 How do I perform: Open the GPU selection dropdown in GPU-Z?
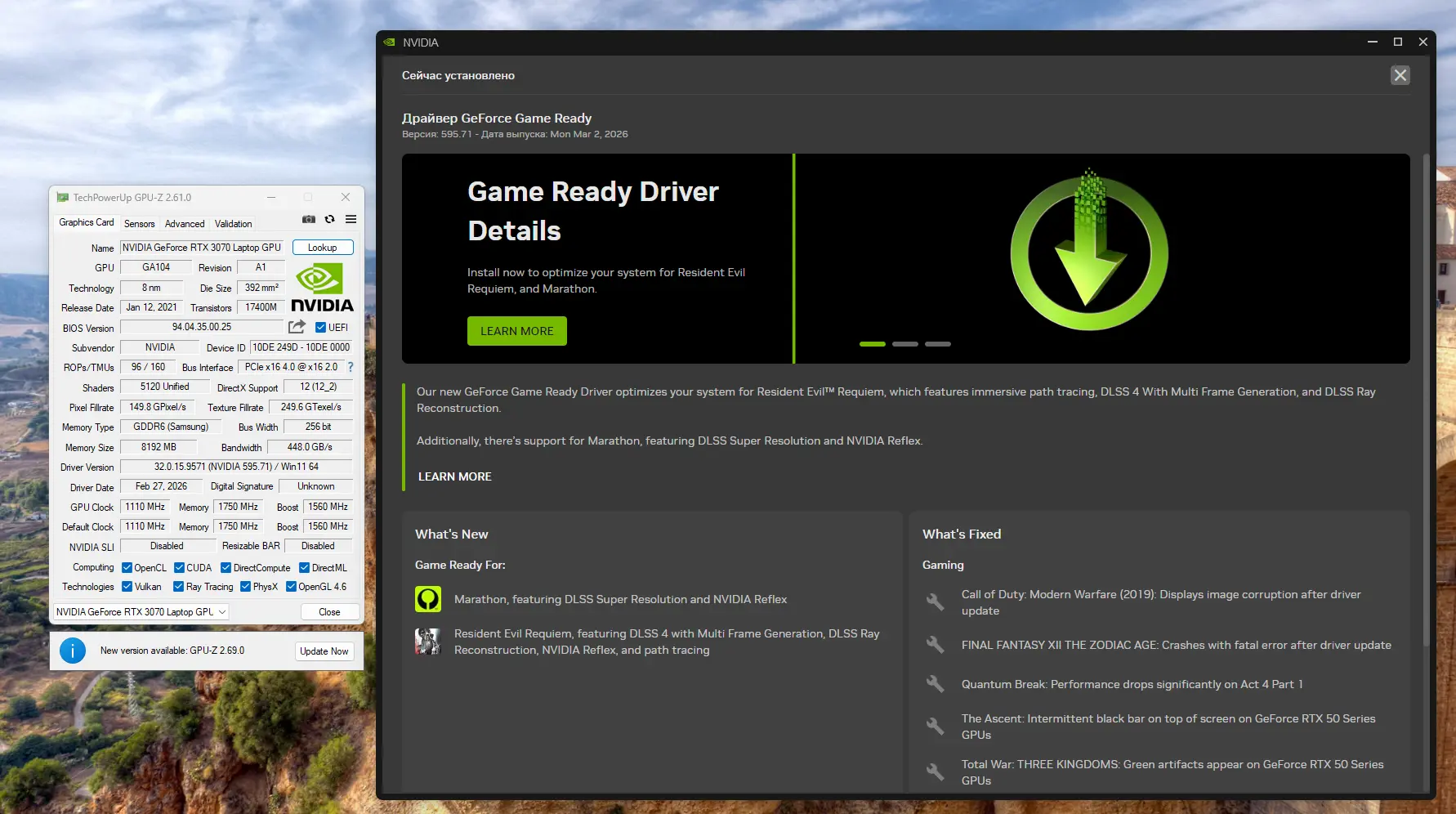(141, 612)
